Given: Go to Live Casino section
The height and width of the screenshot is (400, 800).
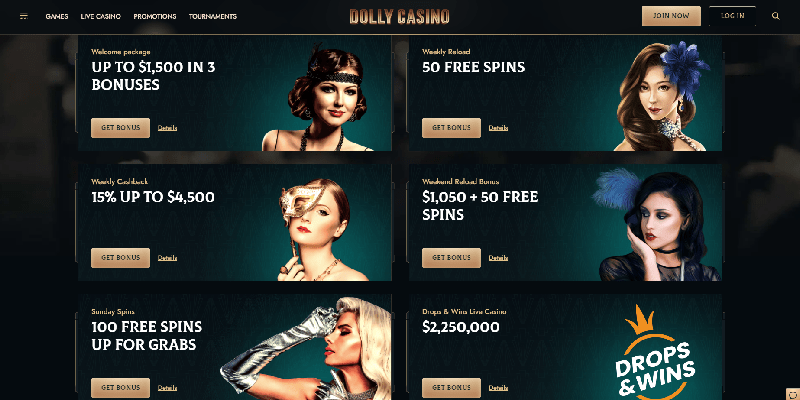Looking at the screenshot, I should pyautogui.click(x=101, y=16).
